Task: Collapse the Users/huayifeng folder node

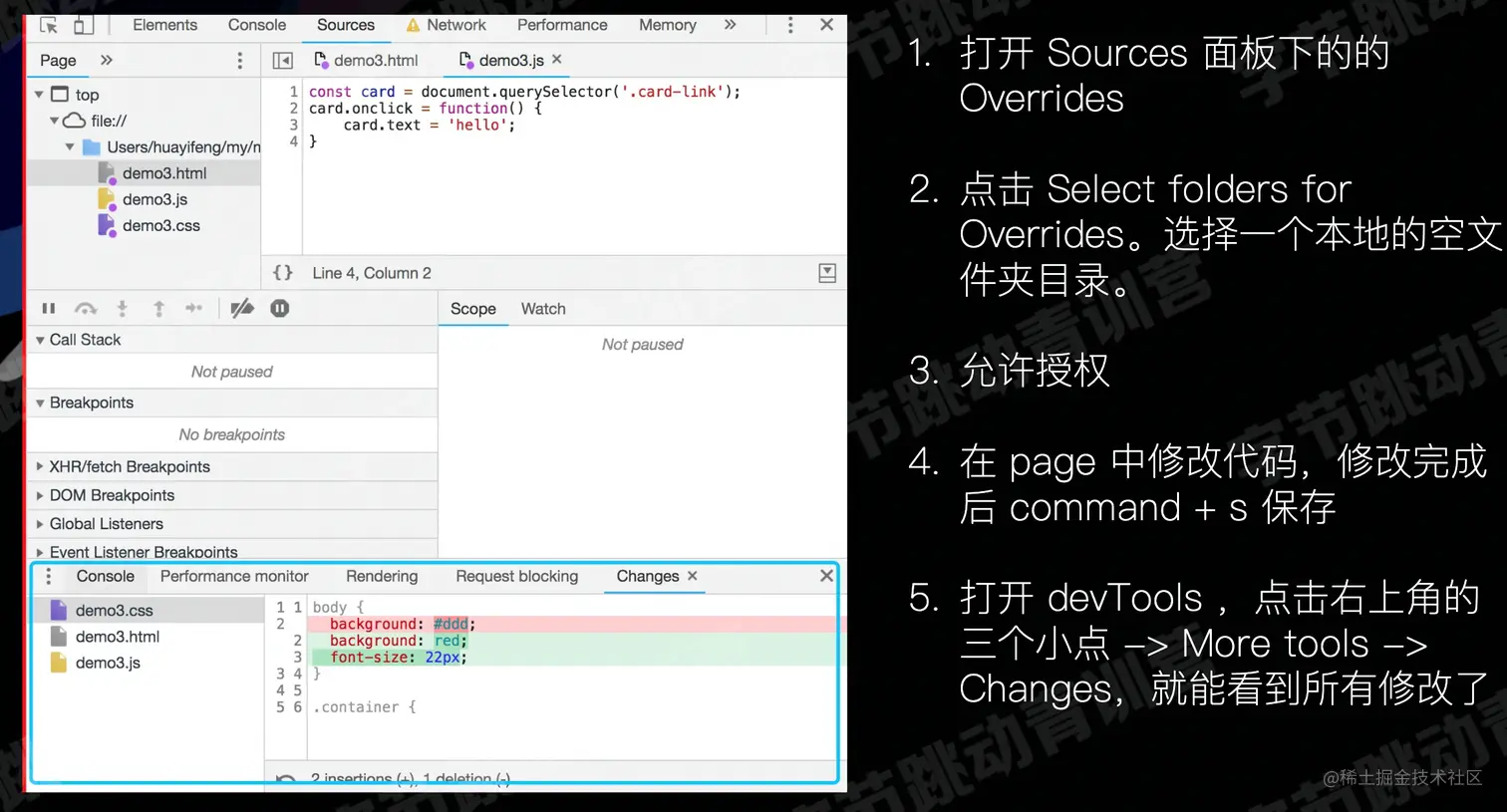Action: click(70, 146)
